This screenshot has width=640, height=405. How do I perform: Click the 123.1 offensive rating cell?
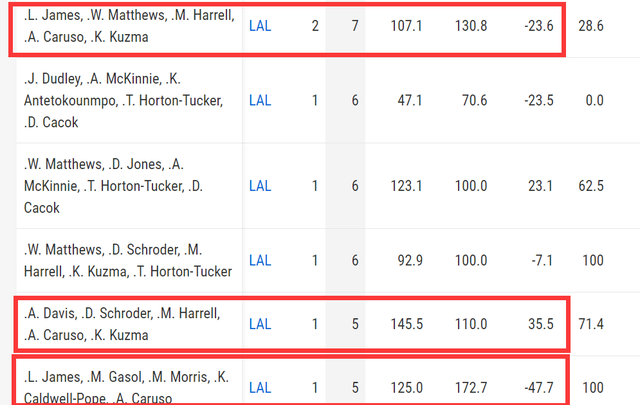(407, 186)
